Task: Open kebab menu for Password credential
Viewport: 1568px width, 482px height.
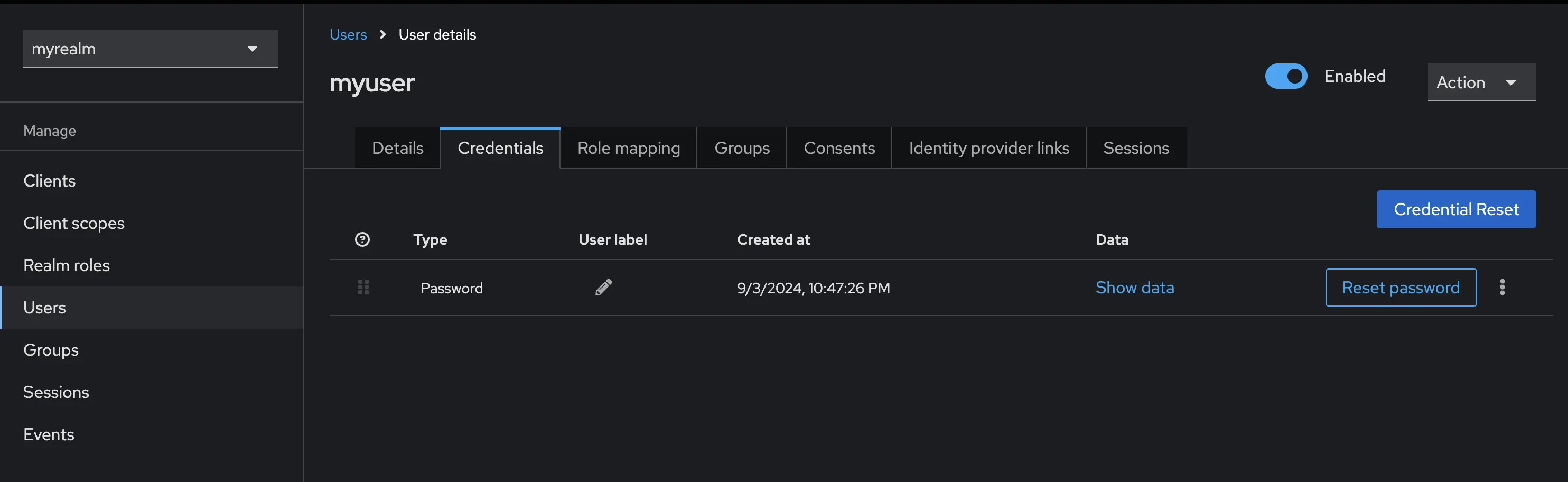Action: click(x=1501, y=288)
